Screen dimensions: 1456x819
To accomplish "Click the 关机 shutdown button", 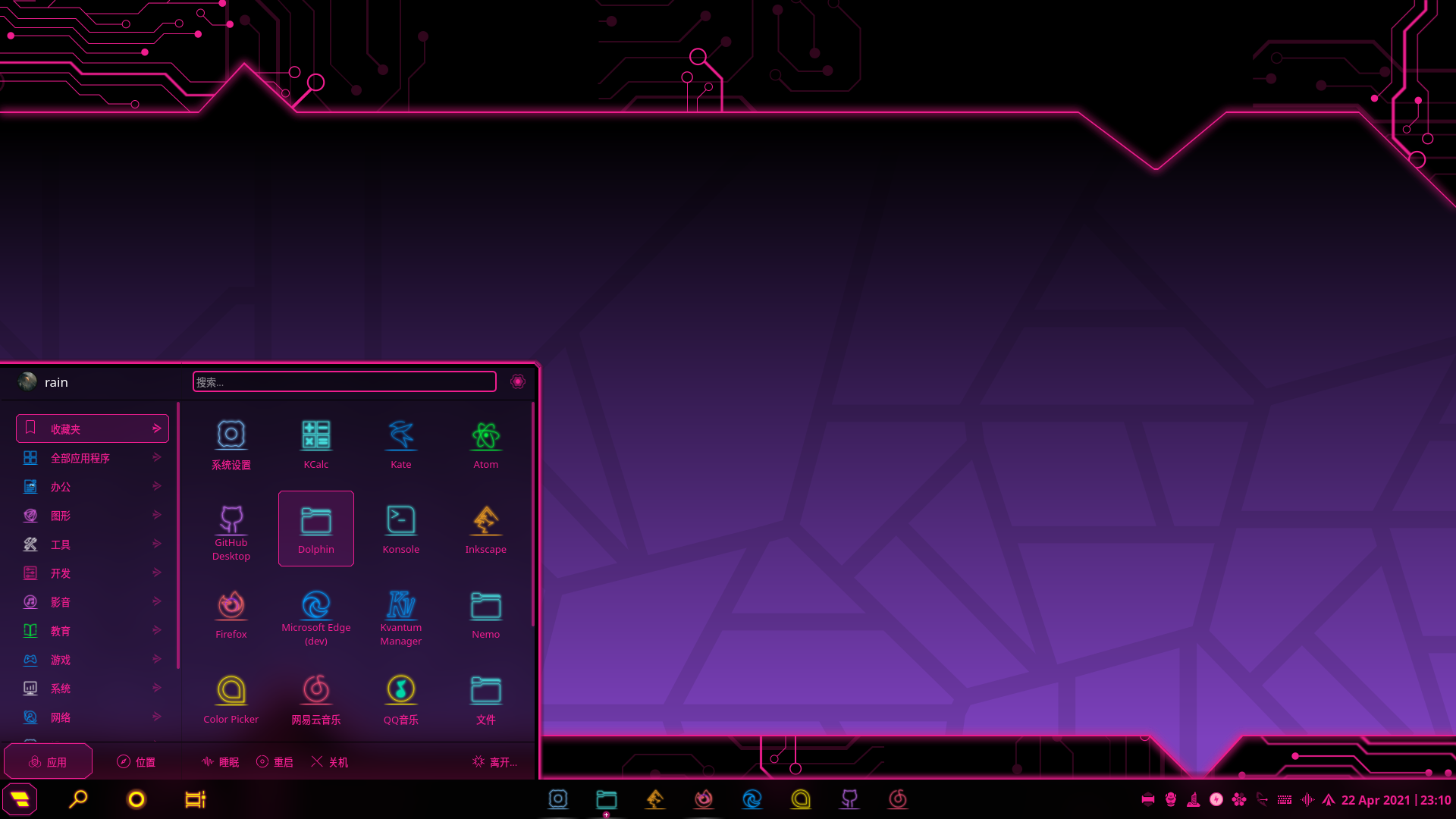I will tap(330, 761).
